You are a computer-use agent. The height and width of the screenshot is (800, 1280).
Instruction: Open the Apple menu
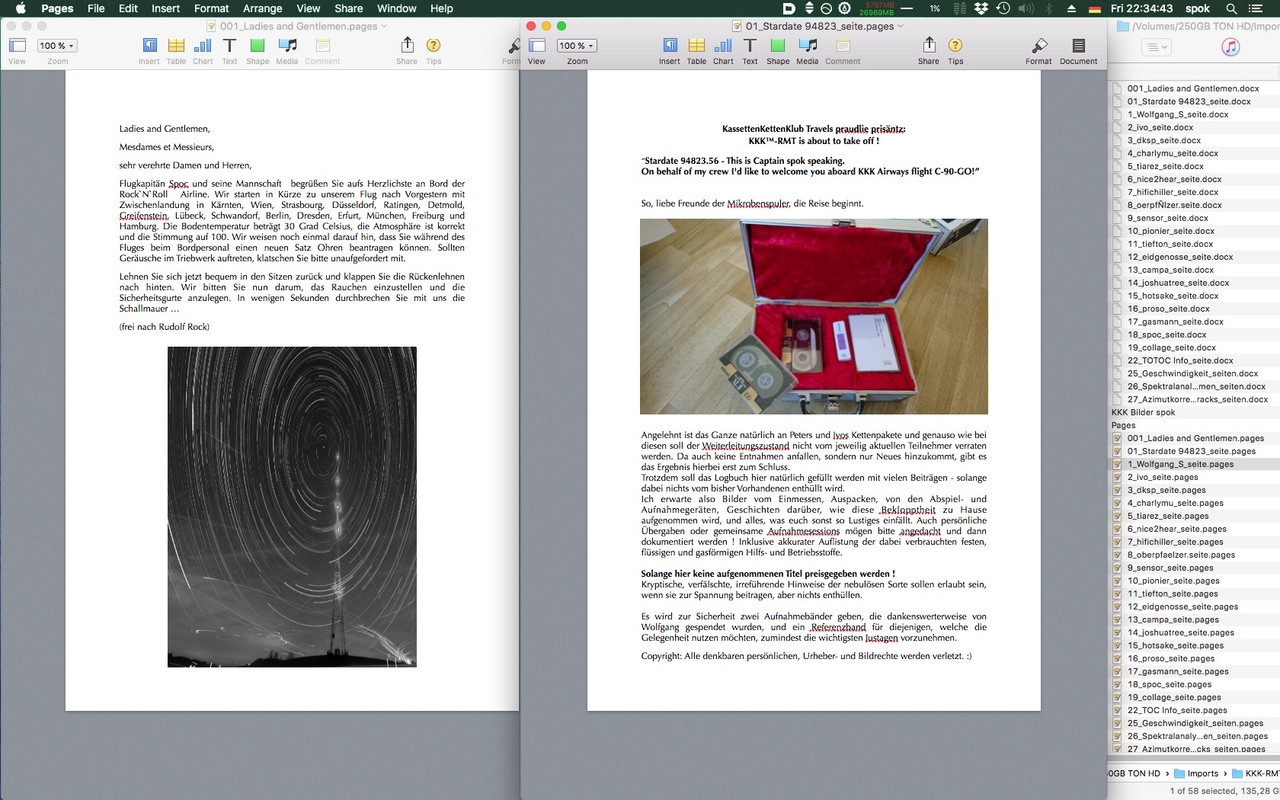(x=20, y=8)
